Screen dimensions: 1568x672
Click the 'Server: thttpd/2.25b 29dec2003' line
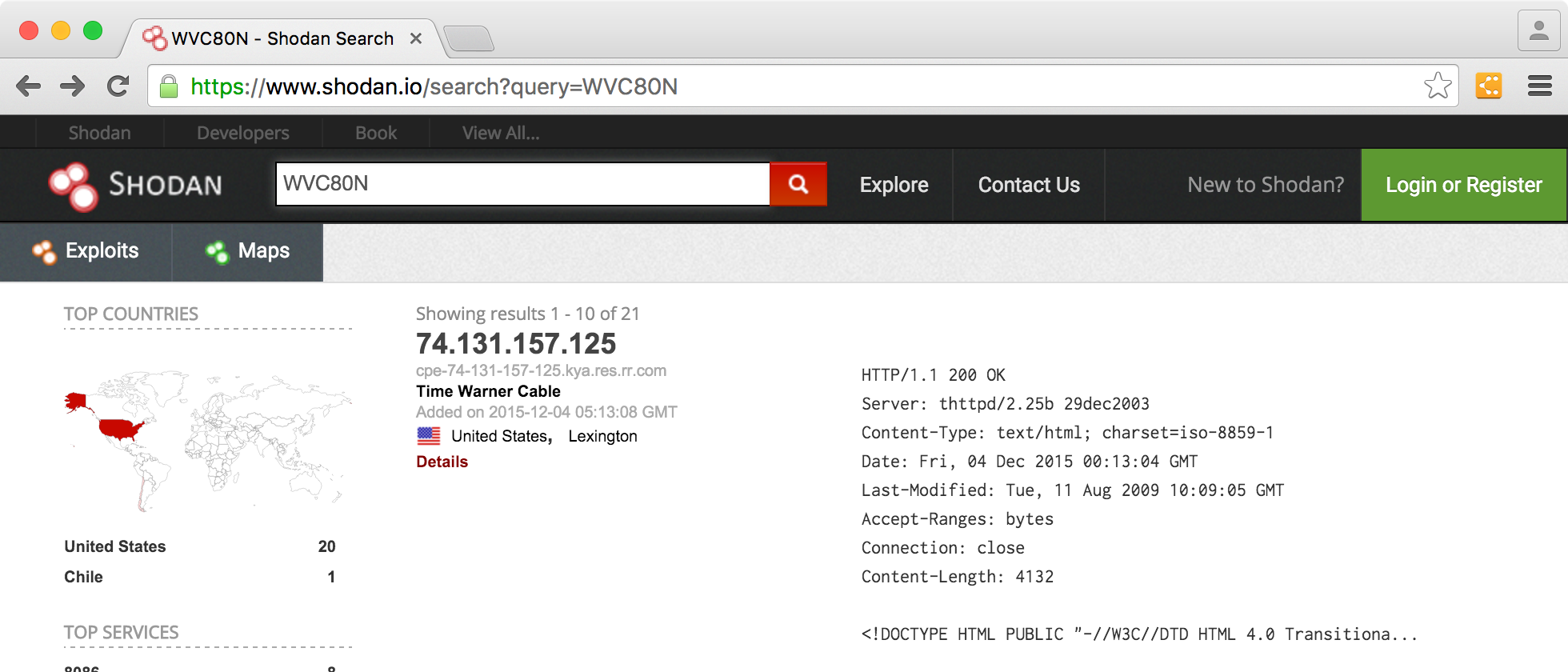[1006, 404]
